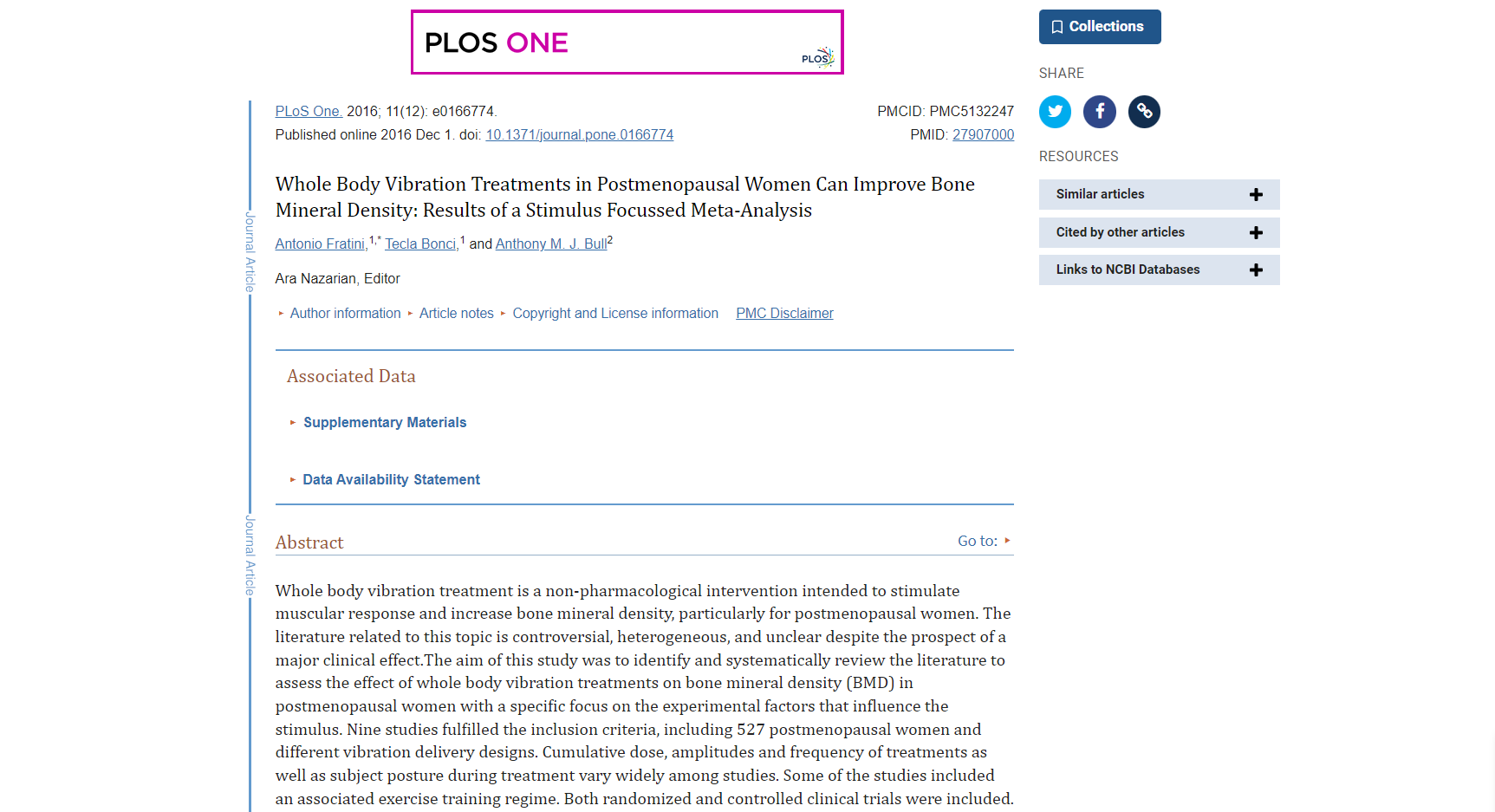Open PLoS One journal link
This screenshot has width=1495, height=812.
[309, 112]
